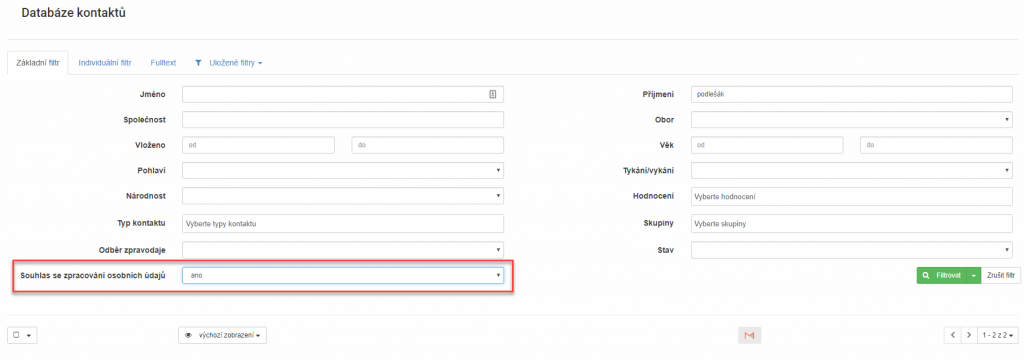Toggle the select-all checkbox
This screenshot has width=1024, height=364.
[x=16, y=335]
